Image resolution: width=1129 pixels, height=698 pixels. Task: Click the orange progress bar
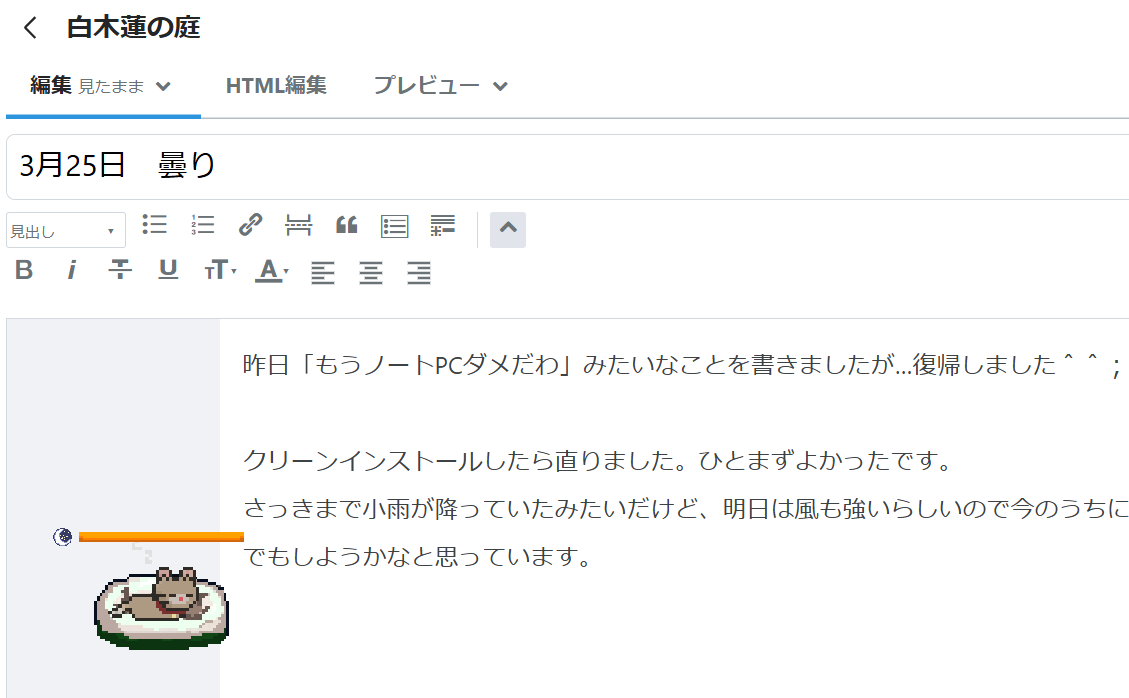coord(161,537)
